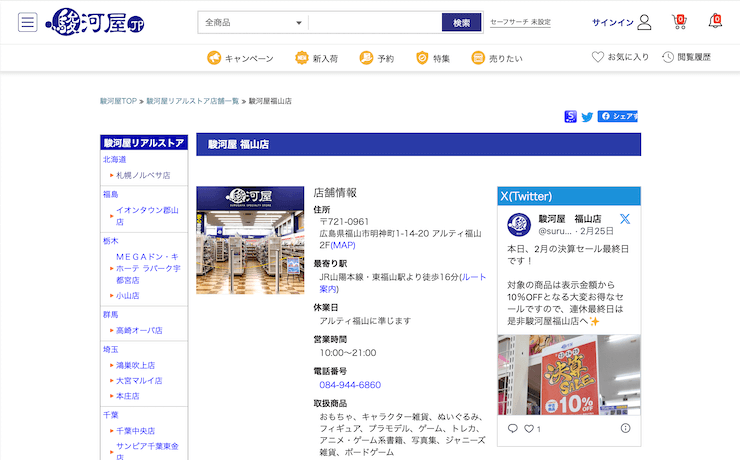Click the 群馬 region heading

110,315
